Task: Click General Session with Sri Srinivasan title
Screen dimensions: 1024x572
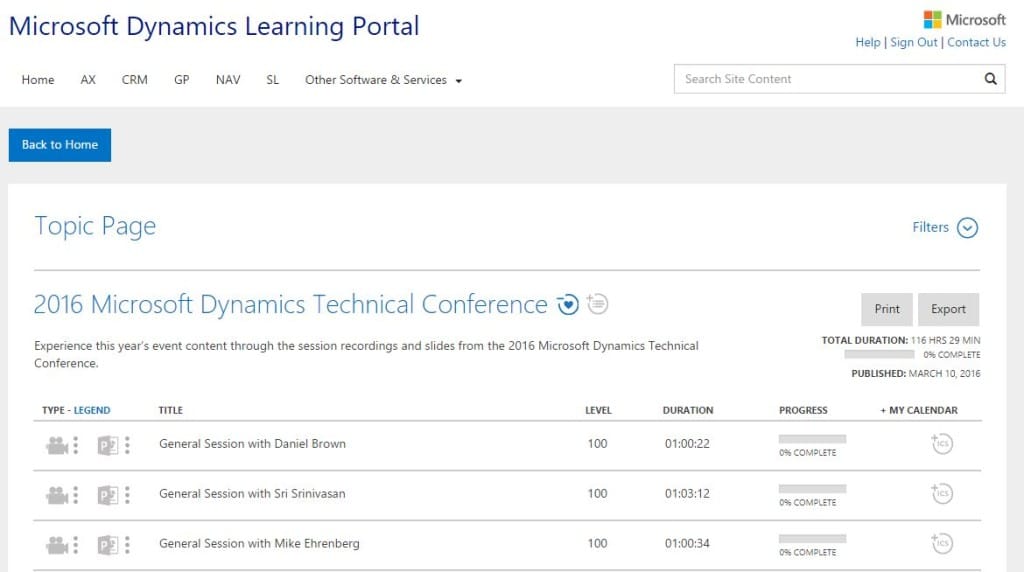Action: point(252,494)
